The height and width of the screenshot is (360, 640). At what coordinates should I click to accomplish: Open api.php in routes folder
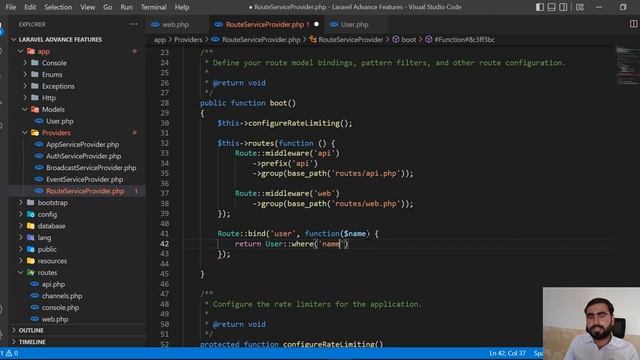(53, 284)
